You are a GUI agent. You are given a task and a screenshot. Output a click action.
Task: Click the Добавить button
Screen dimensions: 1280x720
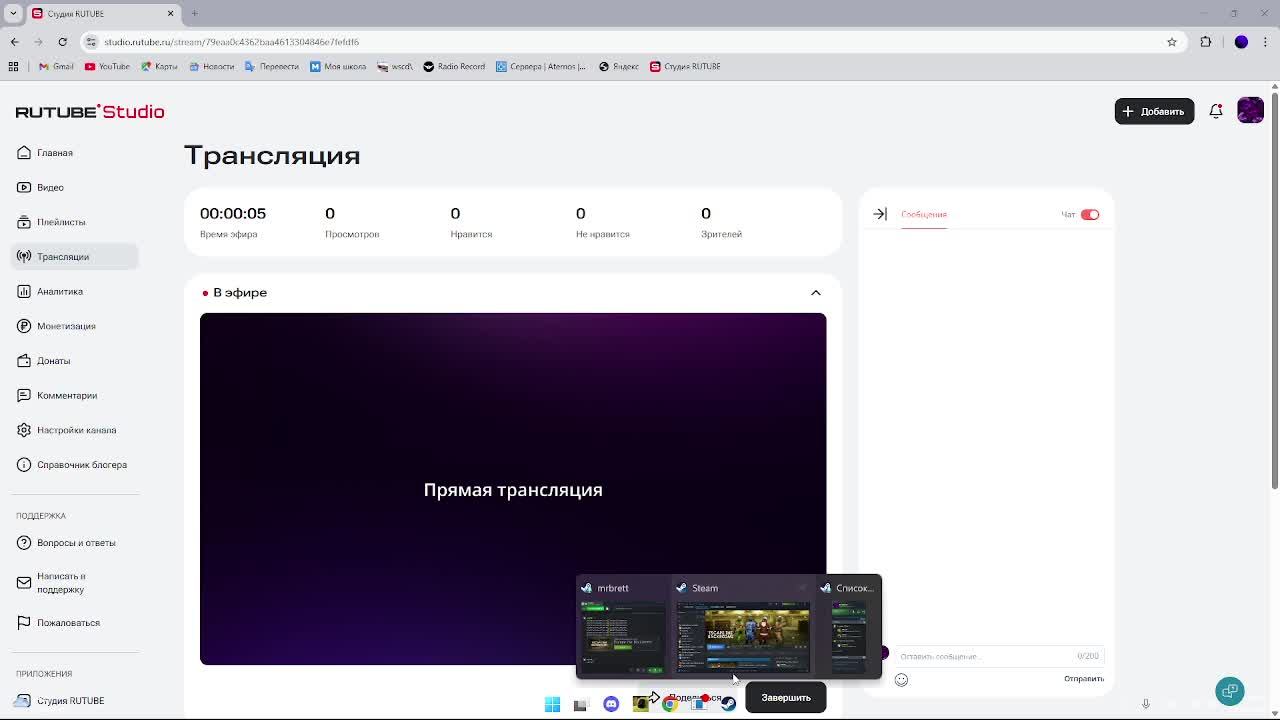coord(1154,111)
